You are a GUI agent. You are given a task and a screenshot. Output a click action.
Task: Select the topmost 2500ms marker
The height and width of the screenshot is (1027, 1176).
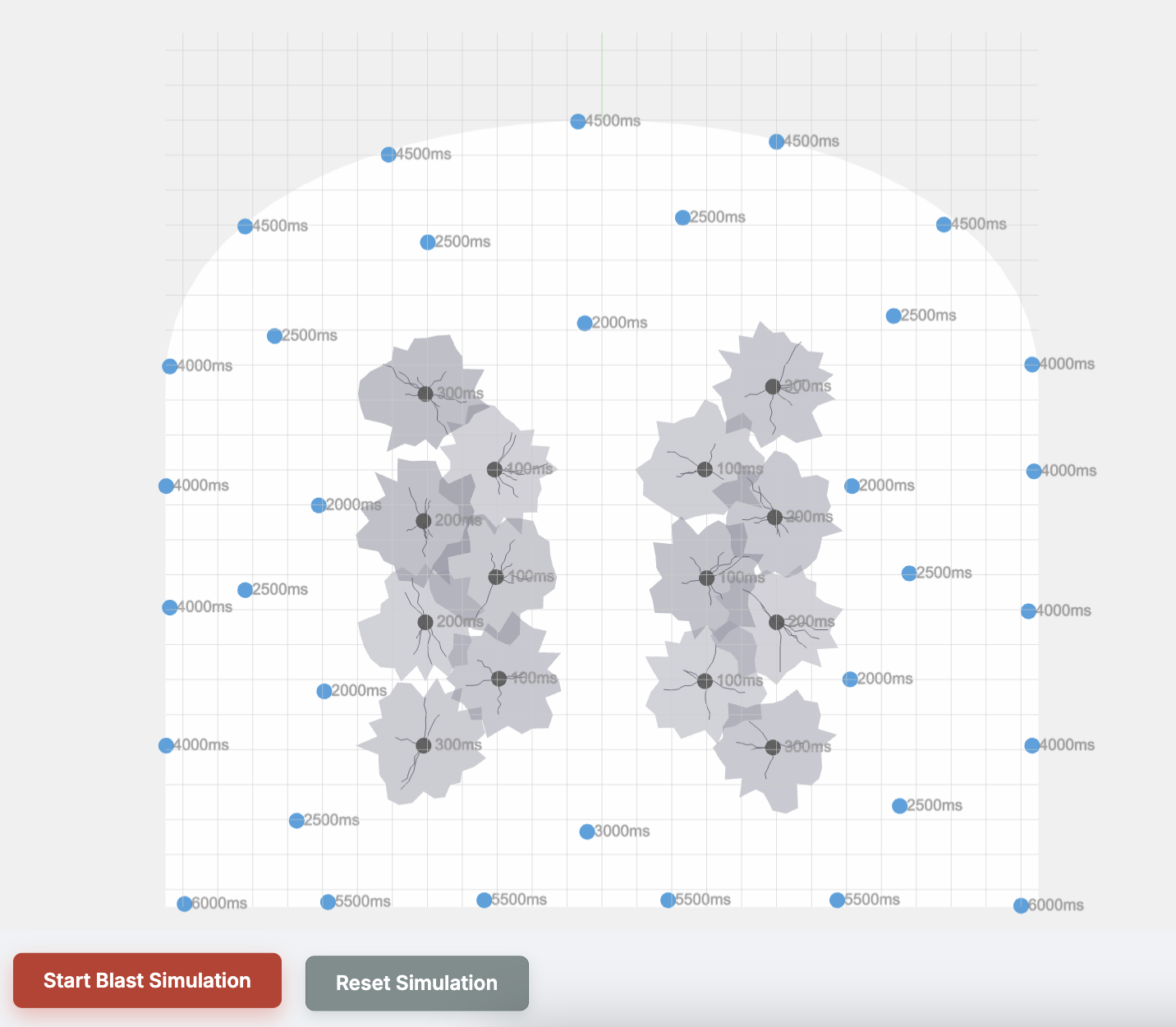[682, 218]
